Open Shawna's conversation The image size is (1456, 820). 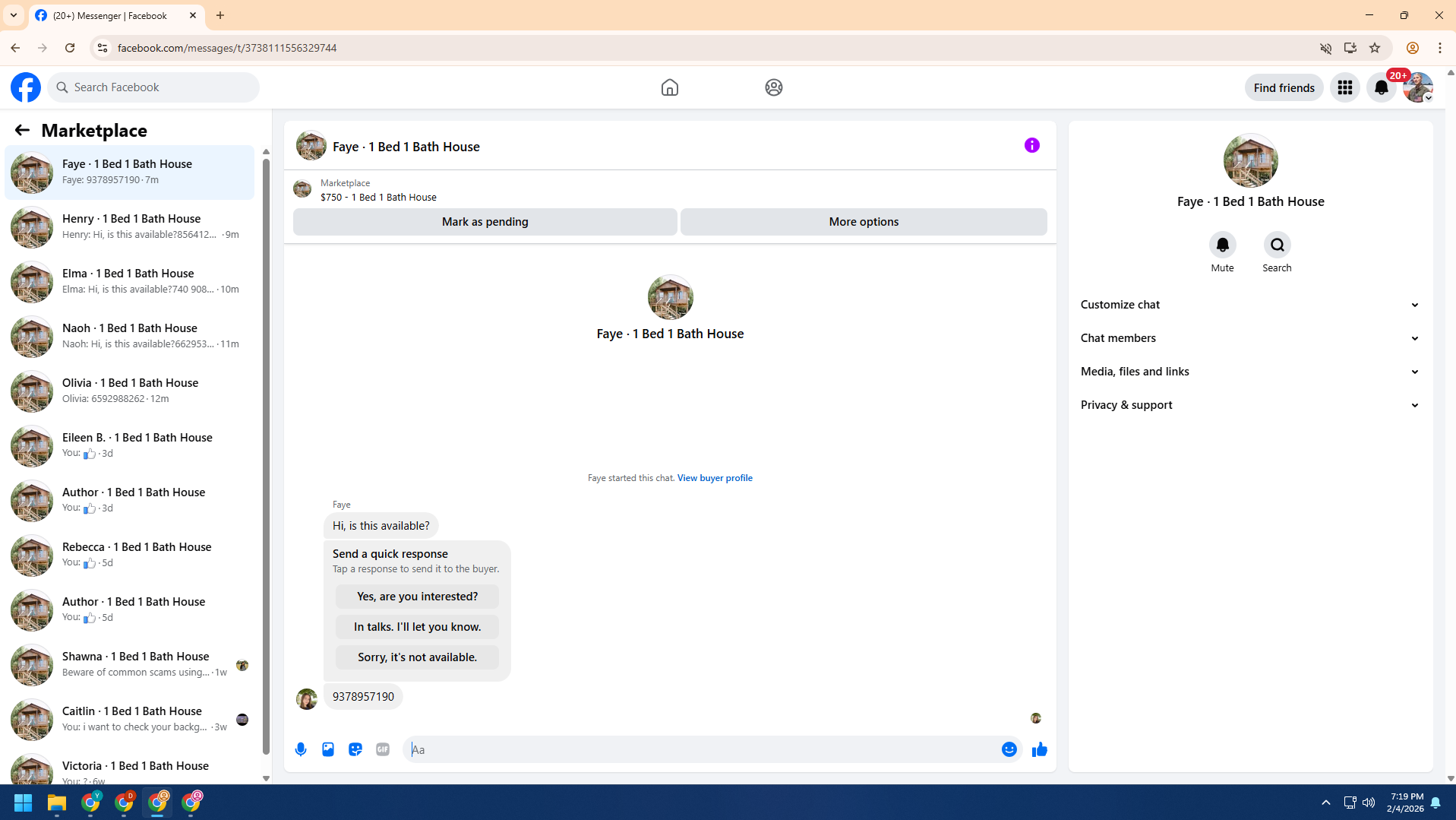(x=130, y=665)
